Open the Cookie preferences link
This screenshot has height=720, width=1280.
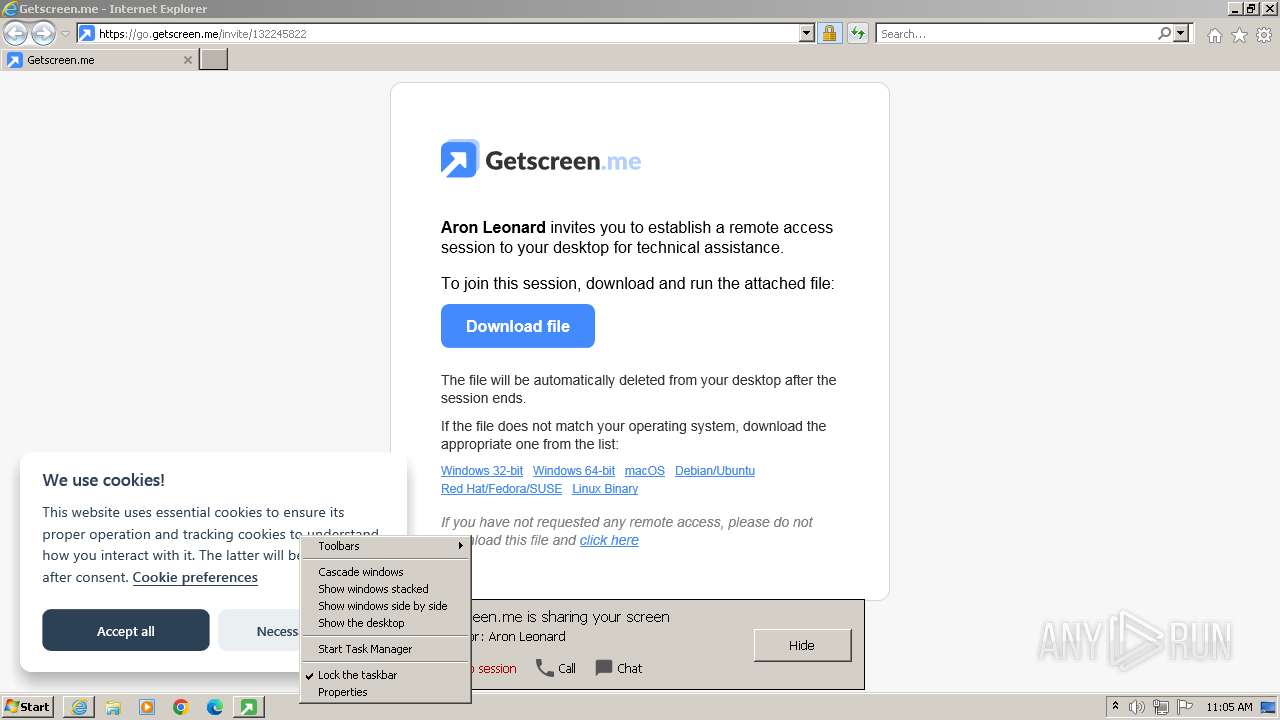pyautogui.click(x=195, y=577)
